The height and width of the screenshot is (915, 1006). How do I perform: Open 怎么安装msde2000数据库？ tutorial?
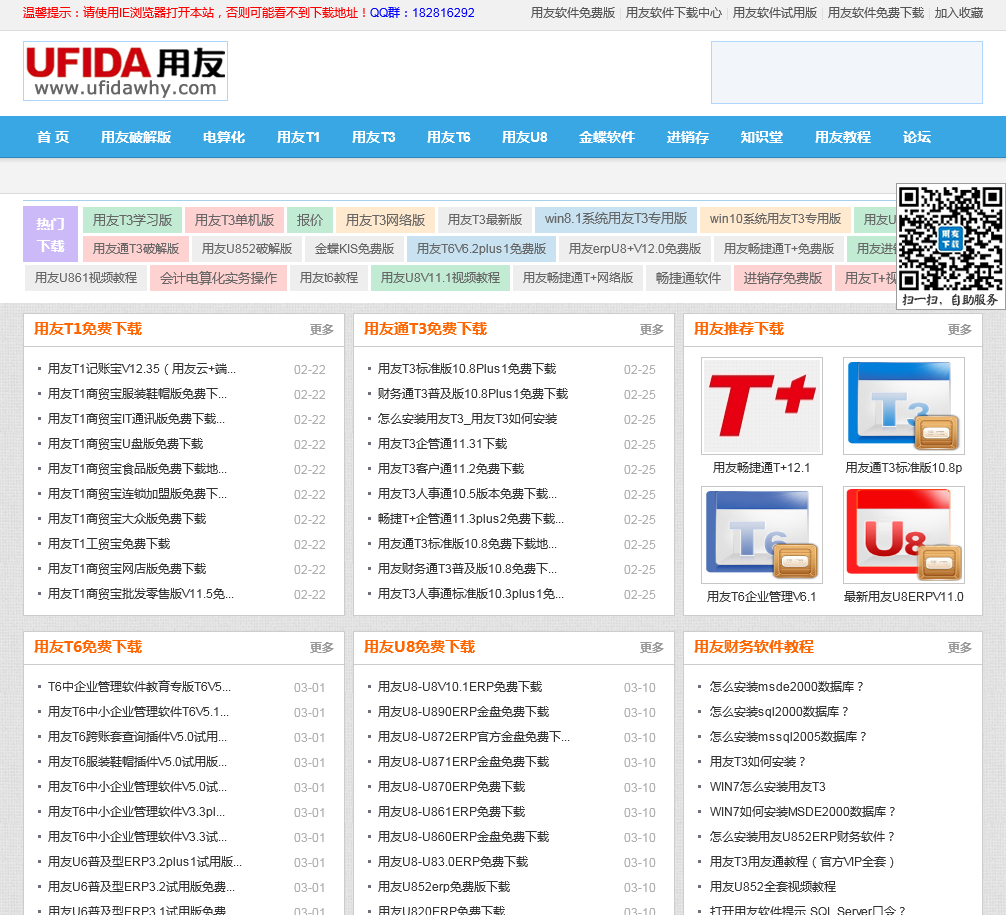tap(788, 687)
